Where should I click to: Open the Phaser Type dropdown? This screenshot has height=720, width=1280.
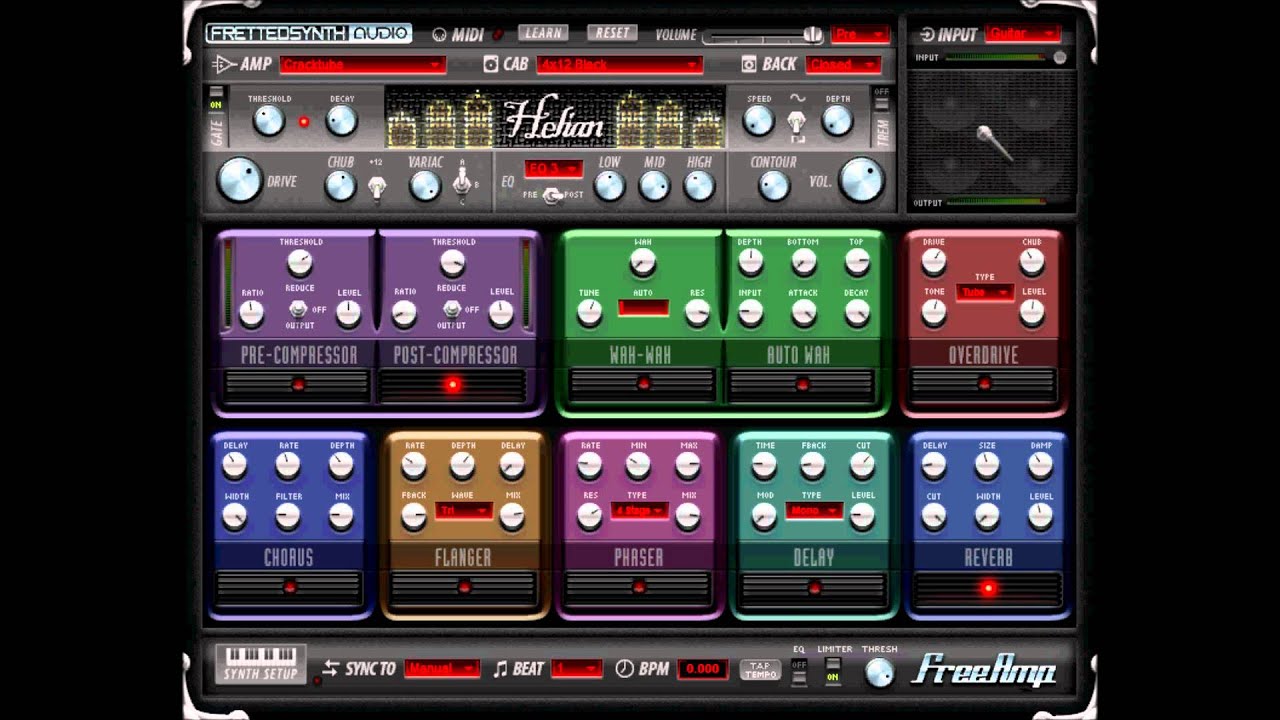[x=638, y=510]
